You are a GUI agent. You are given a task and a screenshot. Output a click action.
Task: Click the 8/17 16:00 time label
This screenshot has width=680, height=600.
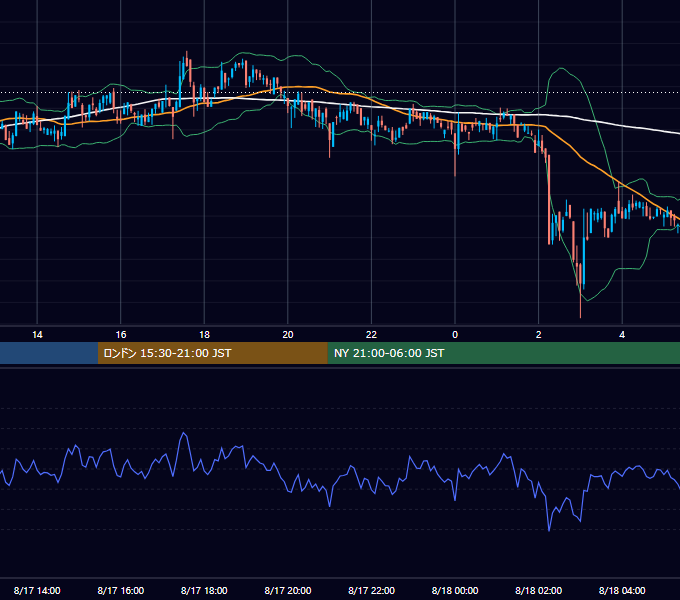121,590
